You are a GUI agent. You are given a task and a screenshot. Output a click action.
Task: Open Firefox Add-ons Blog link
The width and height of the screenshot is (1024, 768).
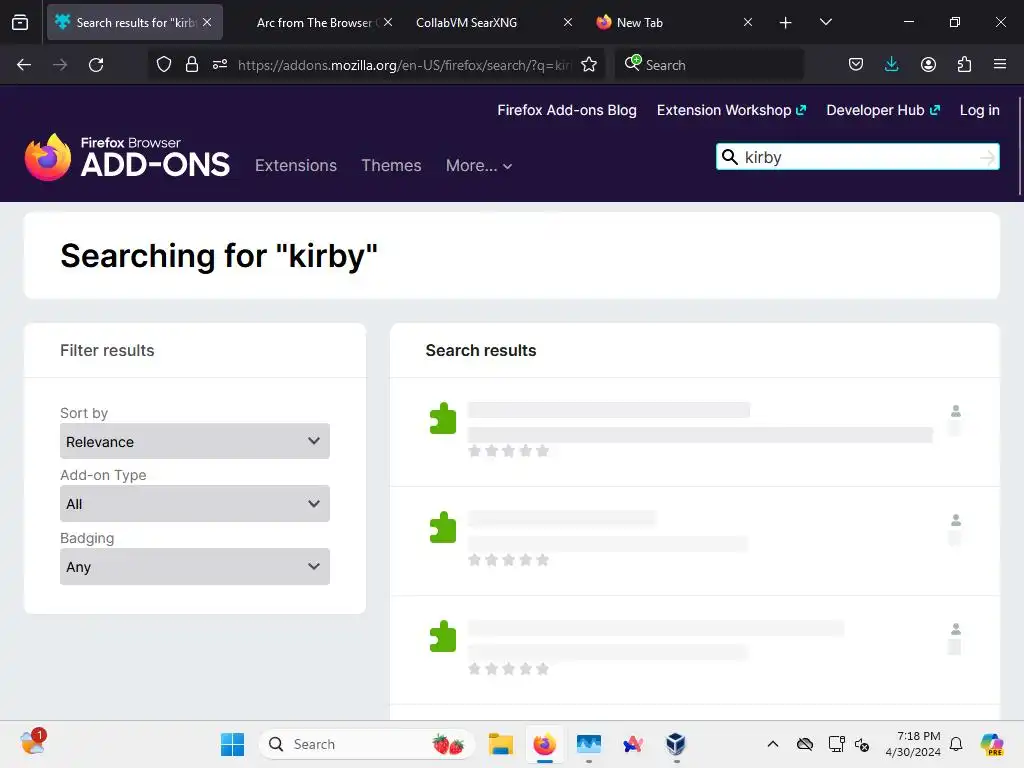tap(567, 110)
